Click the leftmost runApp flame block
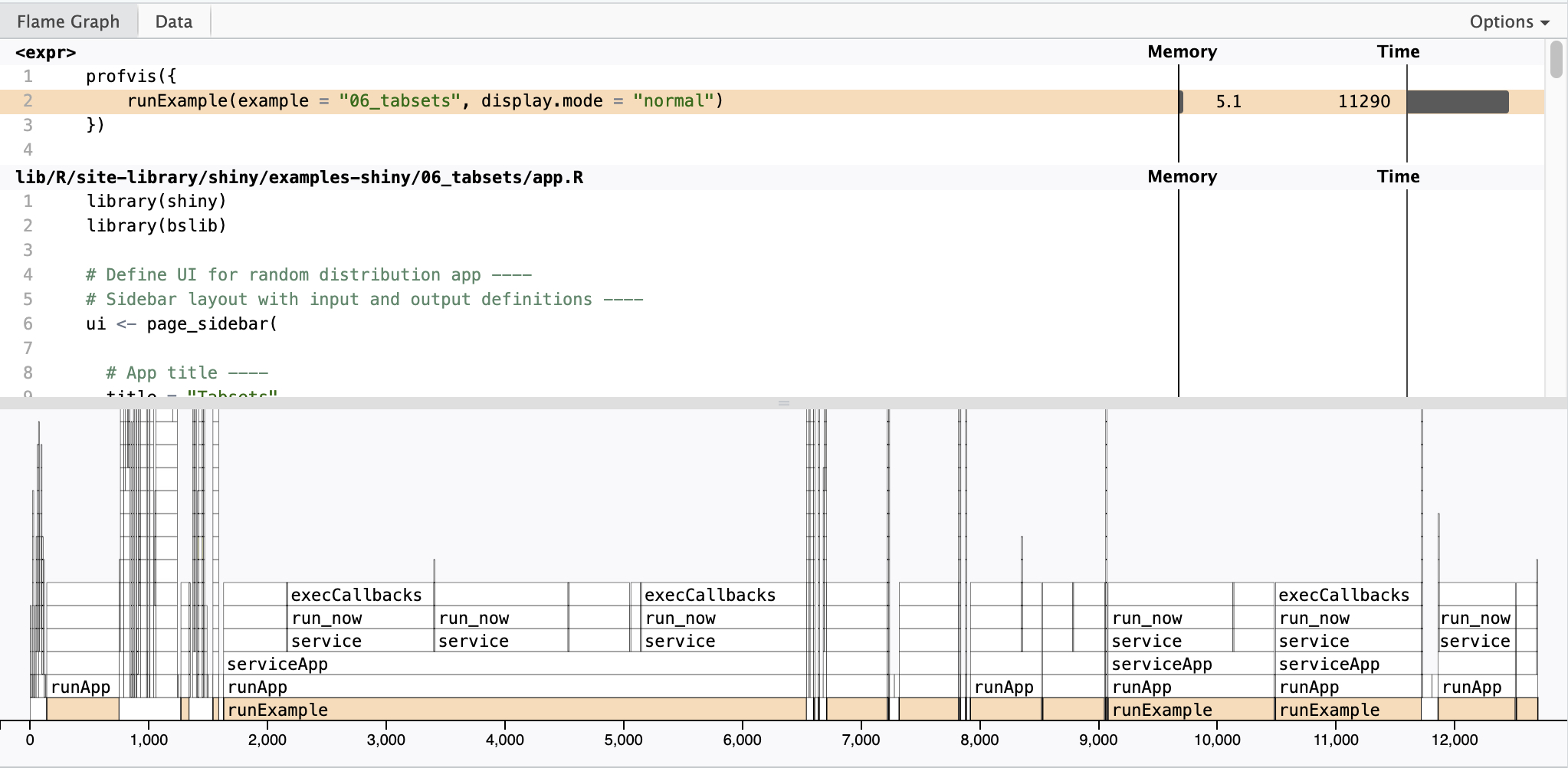This screenshot has width=1568, height=768. (81, 687)
